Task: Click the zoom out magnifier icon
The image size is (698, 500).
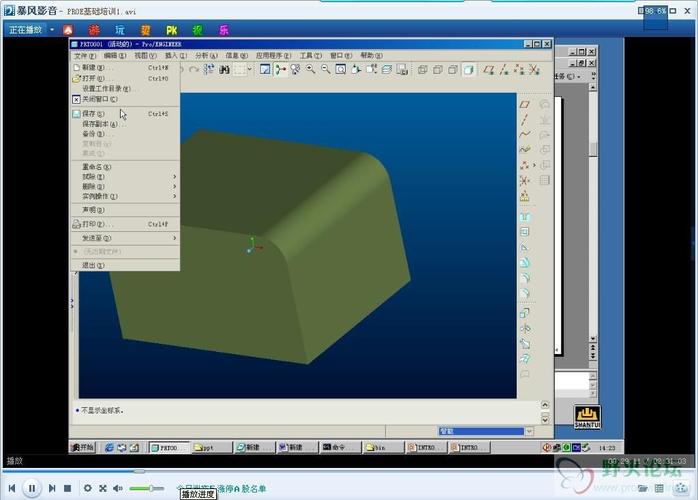Action: coord(325,69)
